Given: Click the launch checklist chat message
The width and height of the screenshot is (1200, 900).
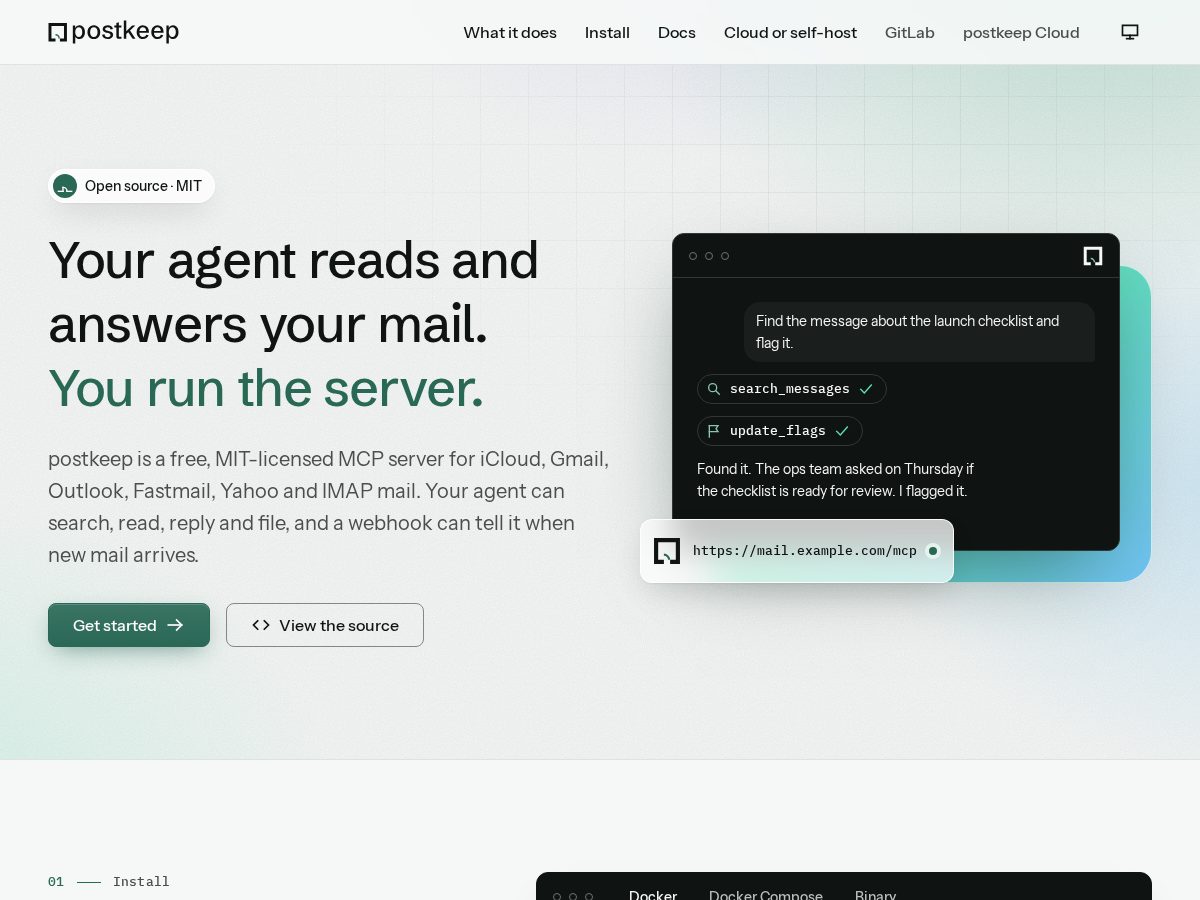Looking at the screenshot, I should tap(920, 332).
